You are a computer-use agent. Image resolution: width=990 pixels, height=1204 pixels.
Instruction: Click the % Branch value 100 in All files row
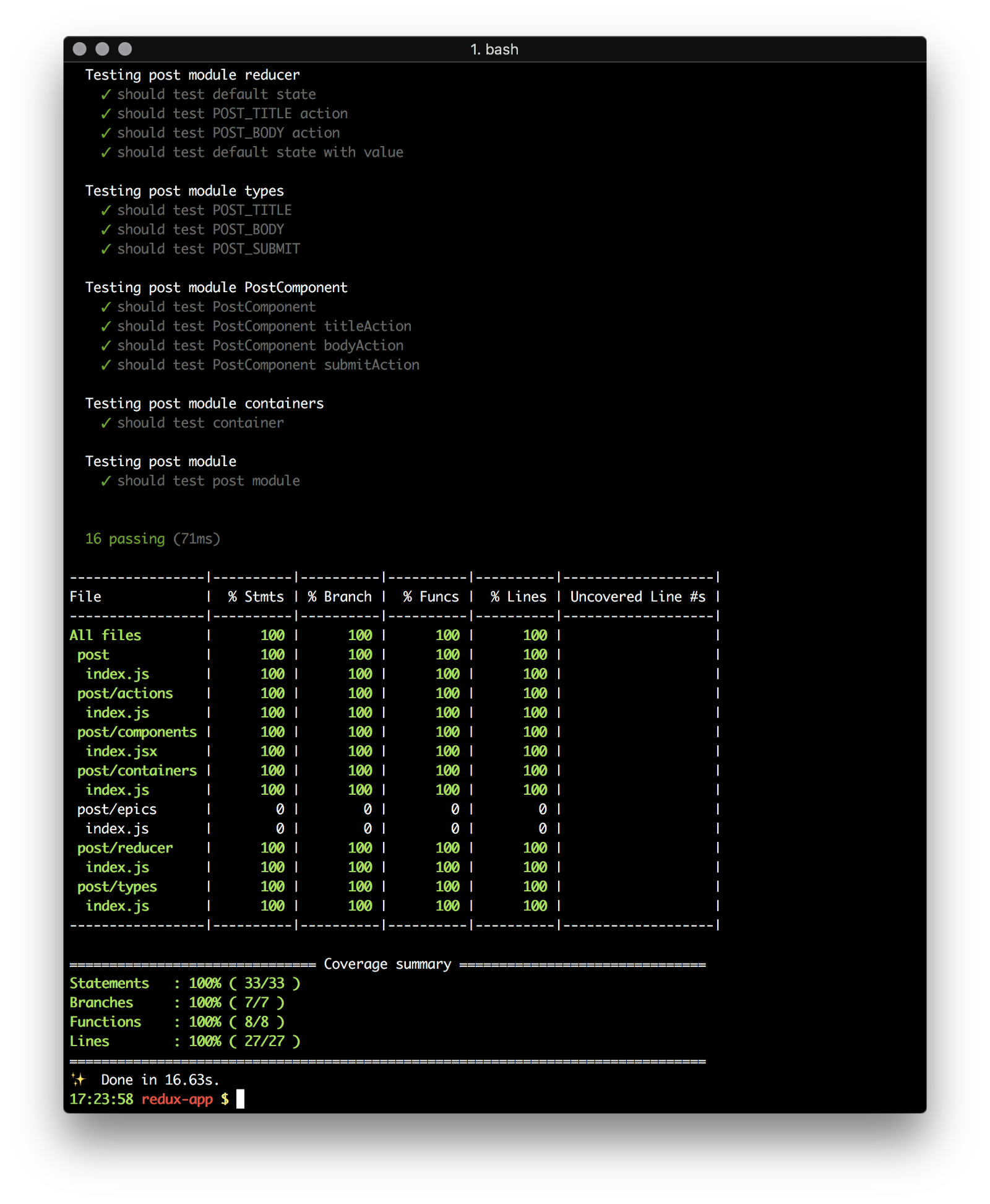point(360,636)
